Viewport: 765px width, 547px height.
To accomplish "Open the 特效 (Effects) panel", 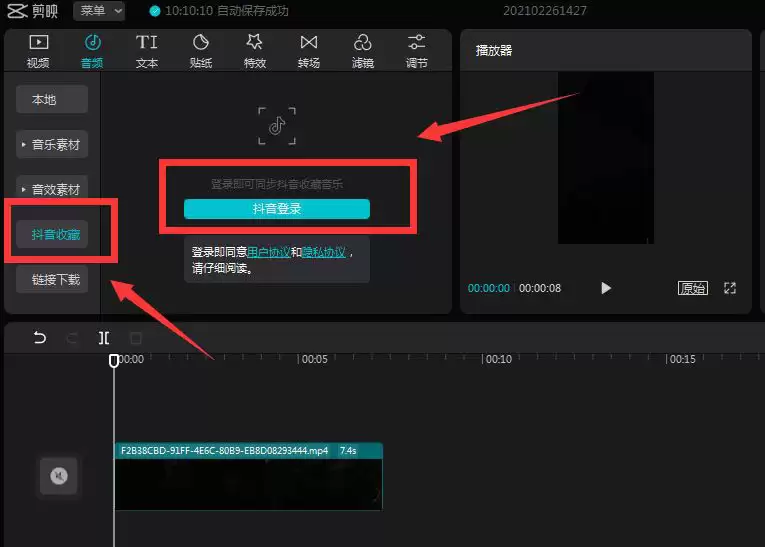I will pos(255,50).
